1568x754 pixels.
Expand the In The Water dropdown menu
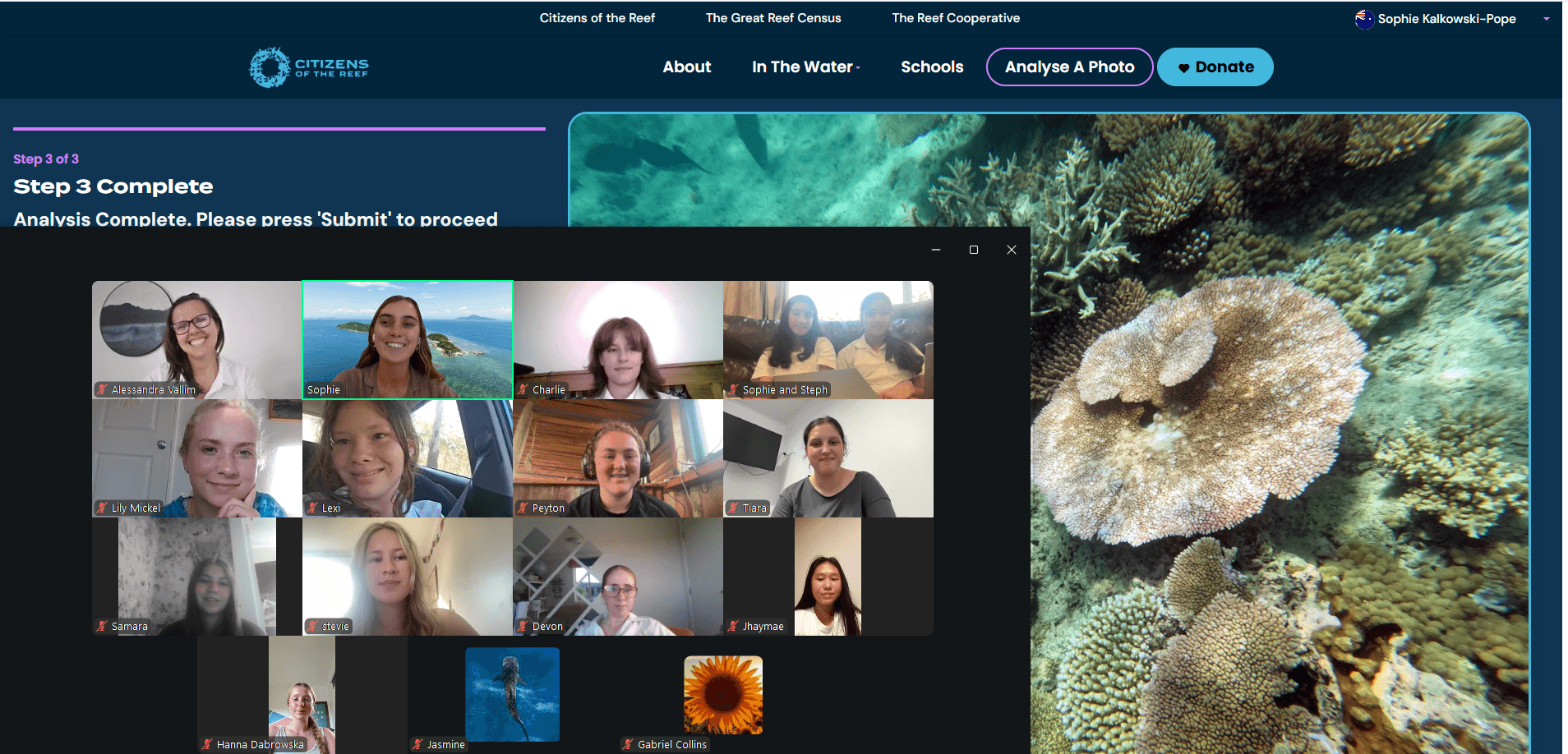[x=805, y=67]
